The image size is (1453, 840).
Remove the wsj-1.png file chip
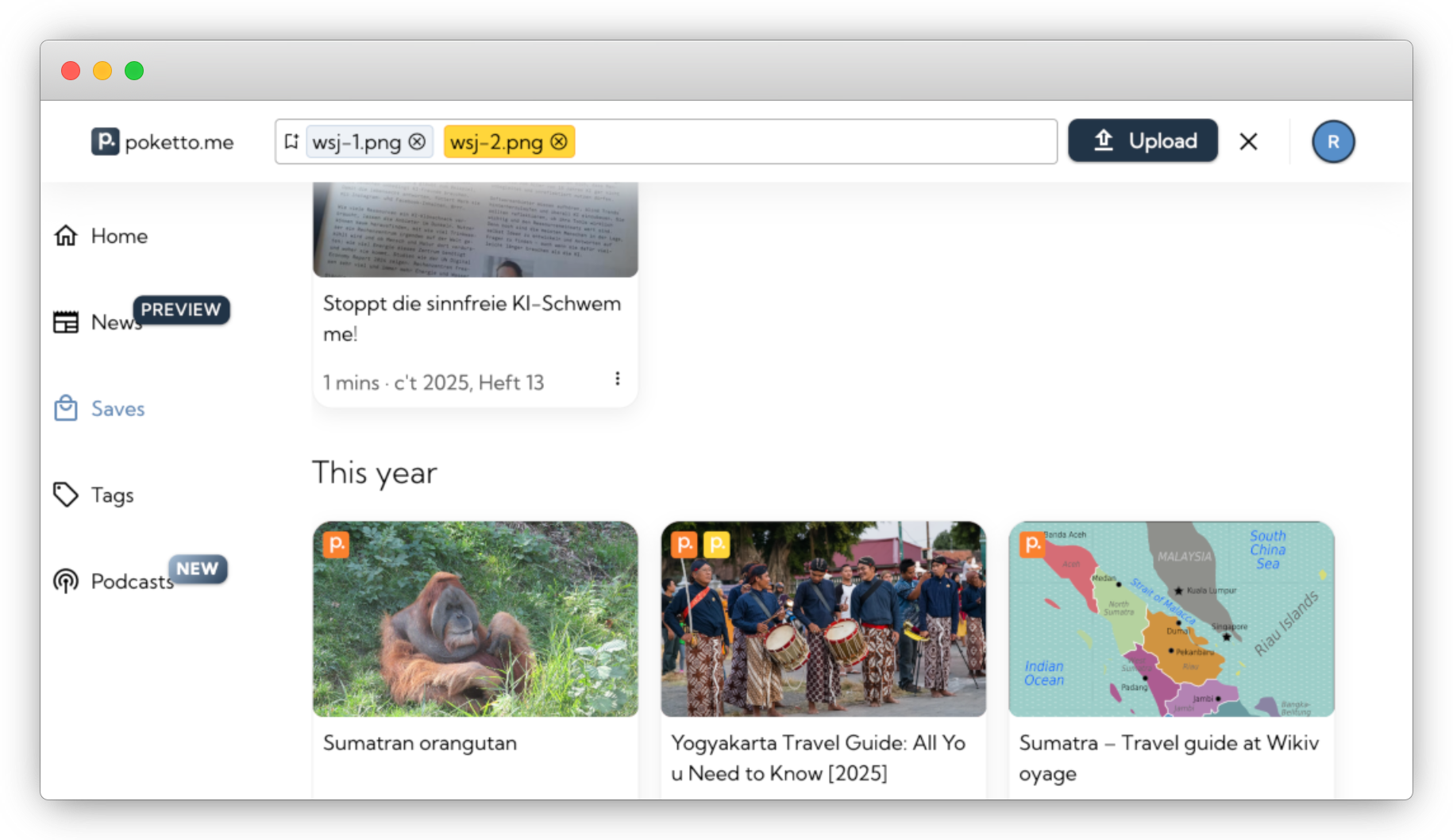pos(417,142)
